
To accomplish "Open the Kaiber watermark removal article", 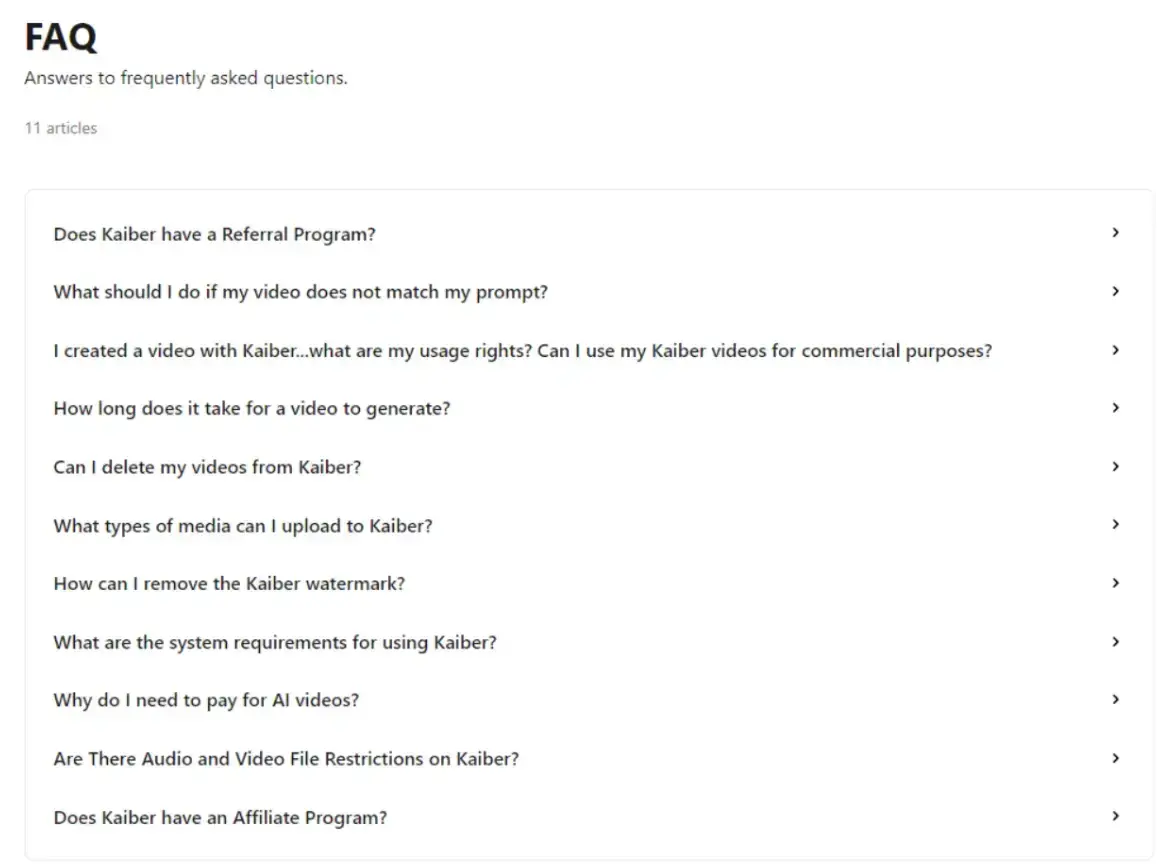I will [228, 583].
